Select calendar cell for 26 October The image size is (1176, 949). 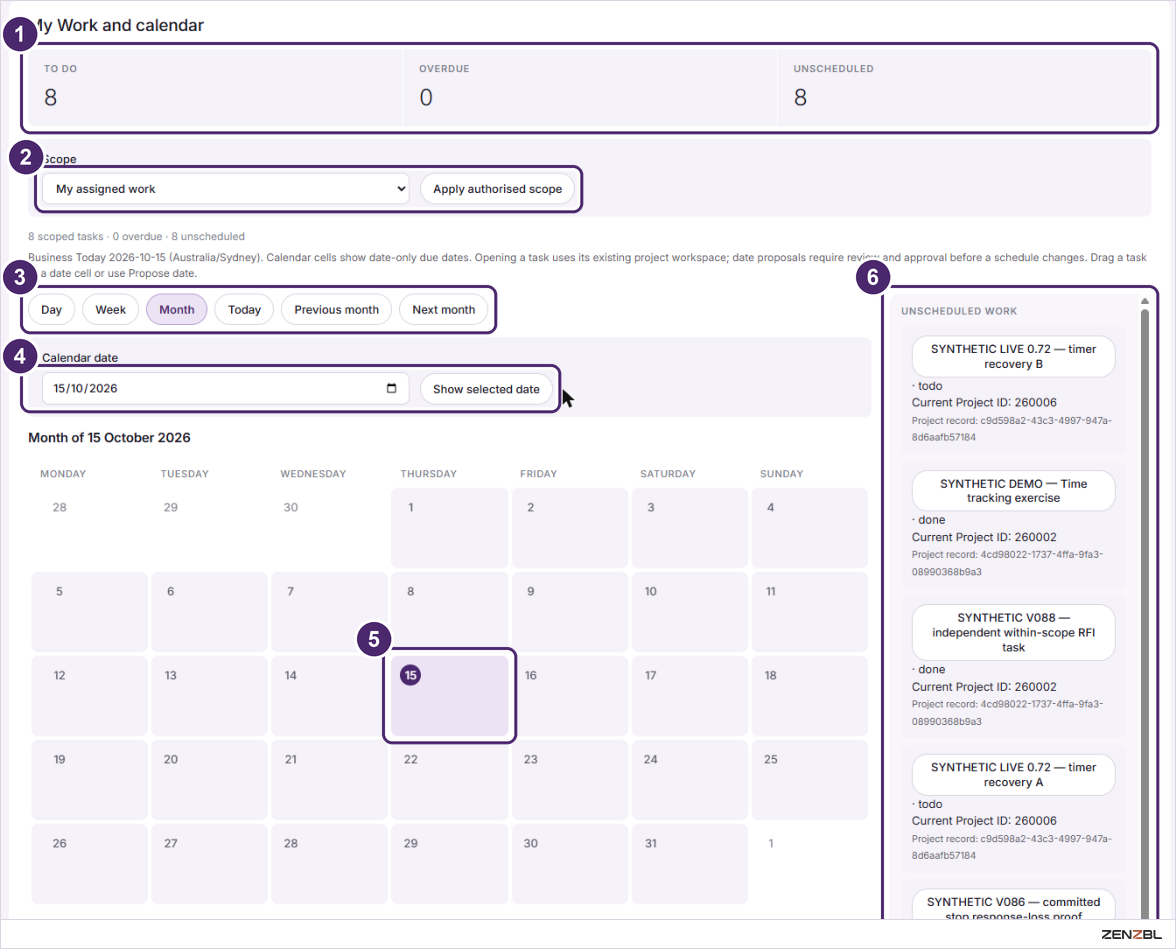[89, 863]
